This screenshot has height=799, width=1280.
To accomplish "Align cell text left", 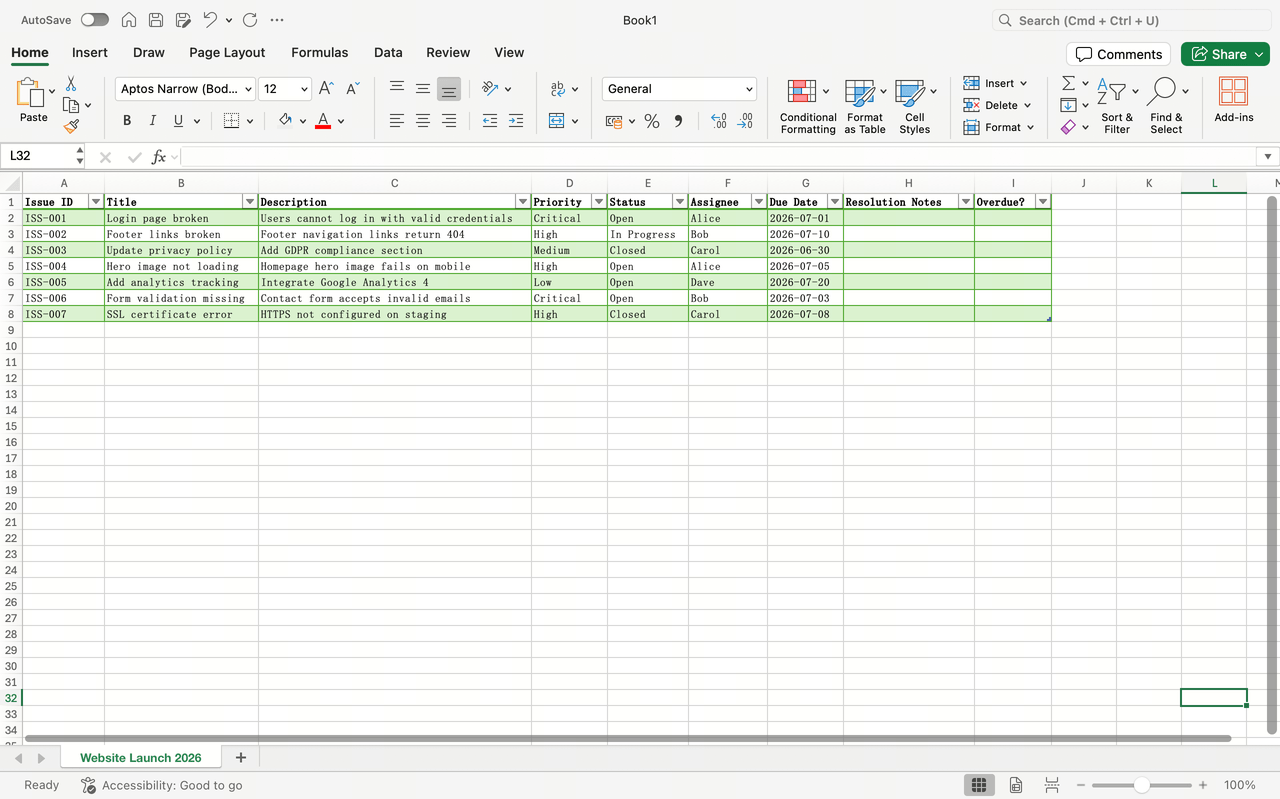I will coord(397,121).
